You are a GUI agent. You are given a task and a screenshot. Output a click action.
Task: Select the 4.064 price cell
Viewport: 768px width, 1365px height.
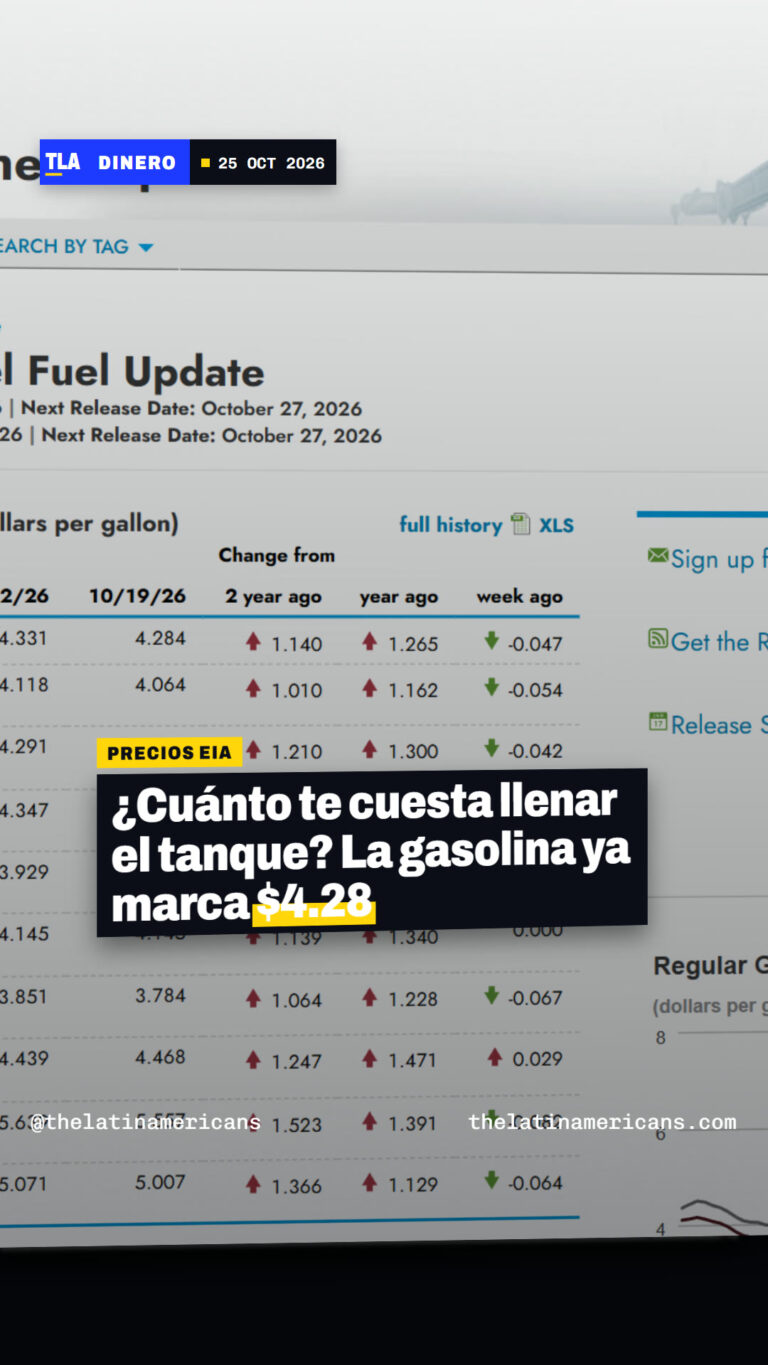point(161,685)
